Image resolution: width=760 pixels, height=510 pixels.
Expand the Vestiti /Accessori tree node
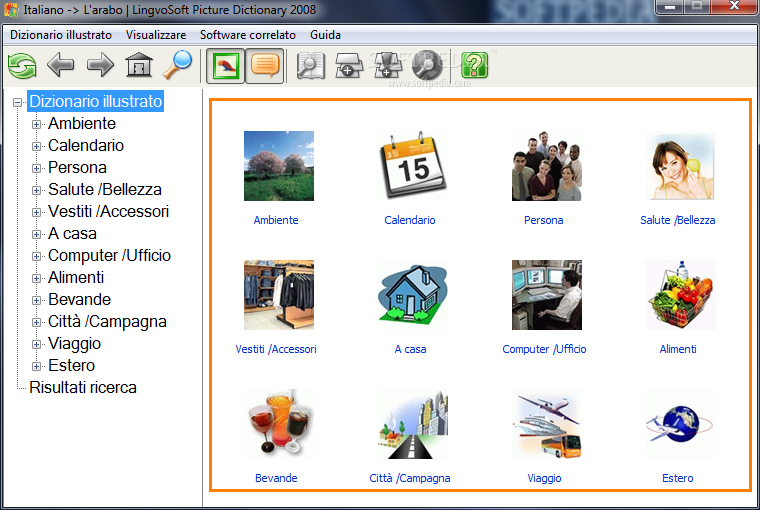click(36, 212)
